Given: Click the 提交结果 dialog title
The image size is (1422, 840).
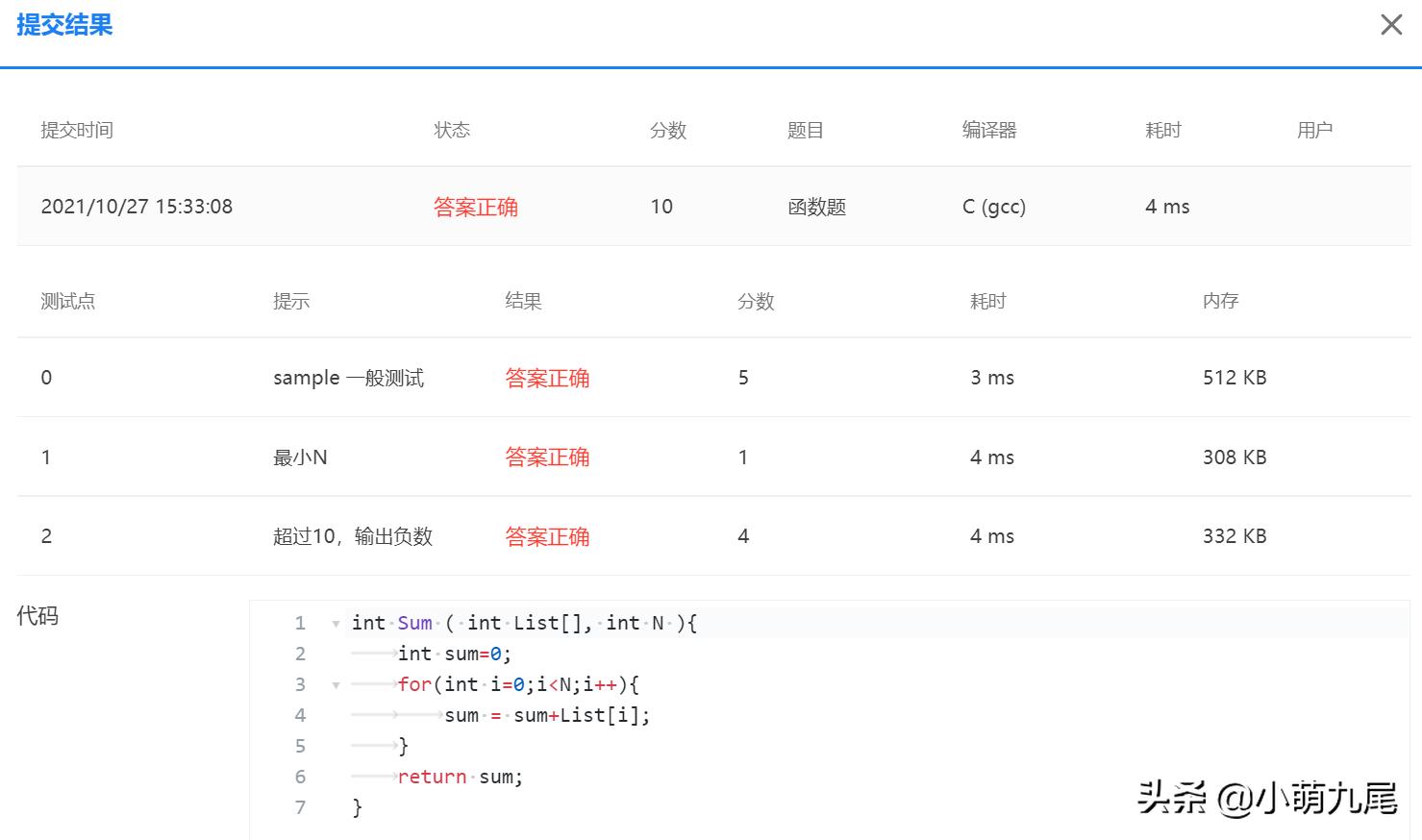Looking at the screenshot, I should click(64, 26).
